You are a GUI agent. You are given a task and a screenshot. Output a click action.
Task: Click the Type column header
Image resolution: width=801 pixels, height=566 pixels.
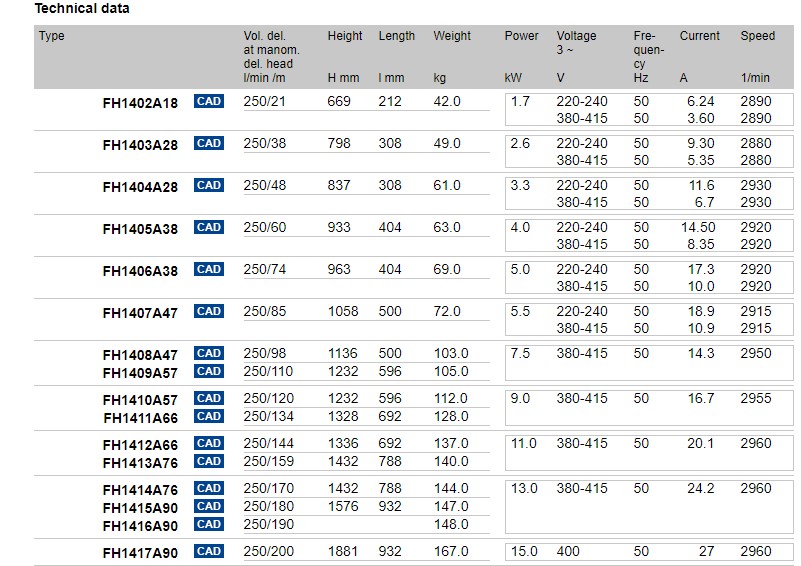(52, 36)
